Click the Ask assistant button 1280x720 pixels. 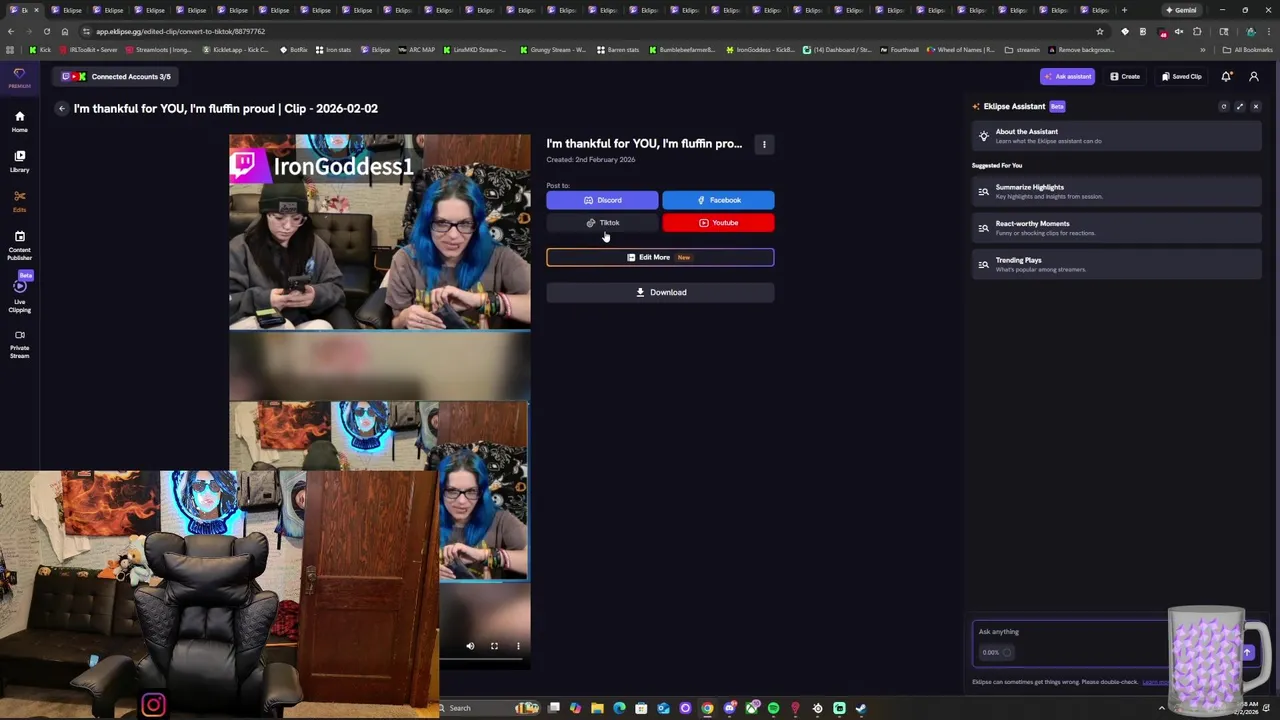tap(1067, 76)
